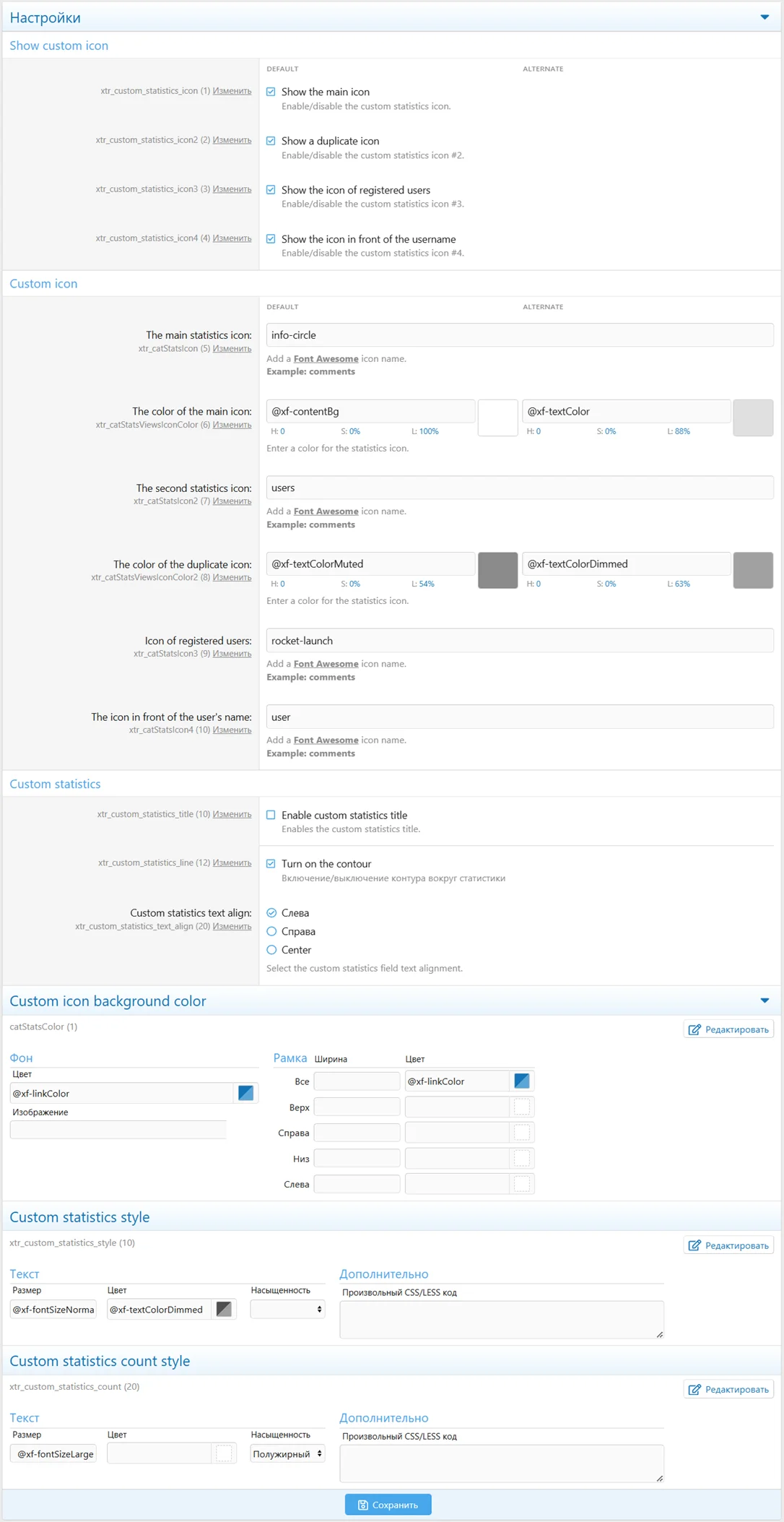The height and width of the screenshot is (1522, 784).
Task: Click color picker icon beside @xf-textColorDimmed text color
Action: [224, 1309]
